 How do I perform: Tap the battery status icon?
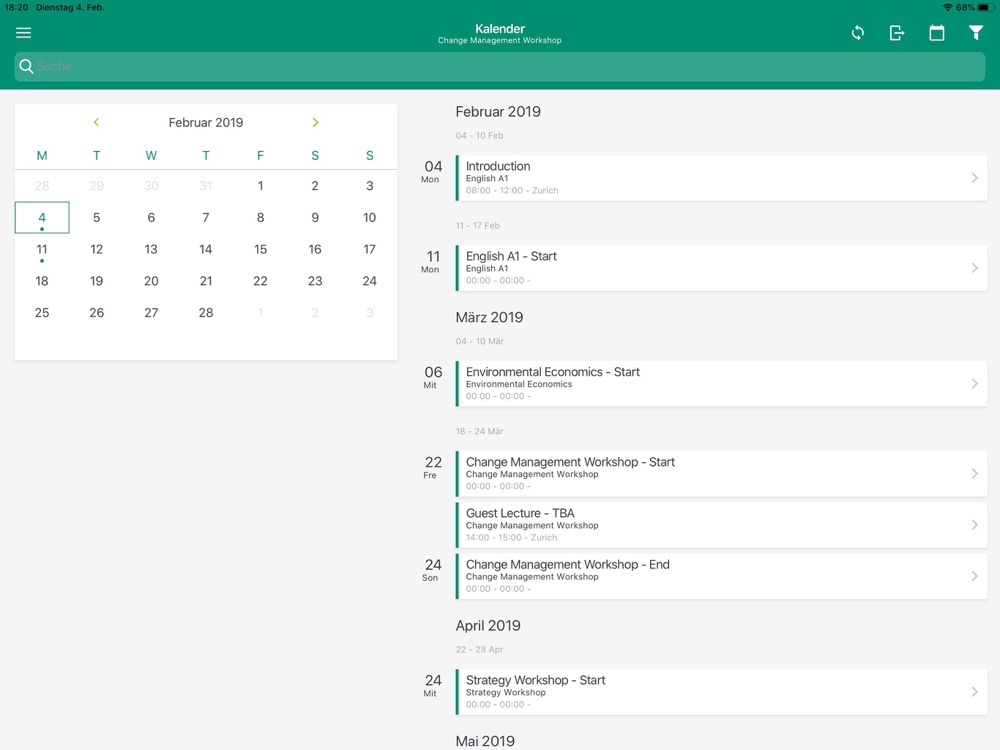coord(986,7)
